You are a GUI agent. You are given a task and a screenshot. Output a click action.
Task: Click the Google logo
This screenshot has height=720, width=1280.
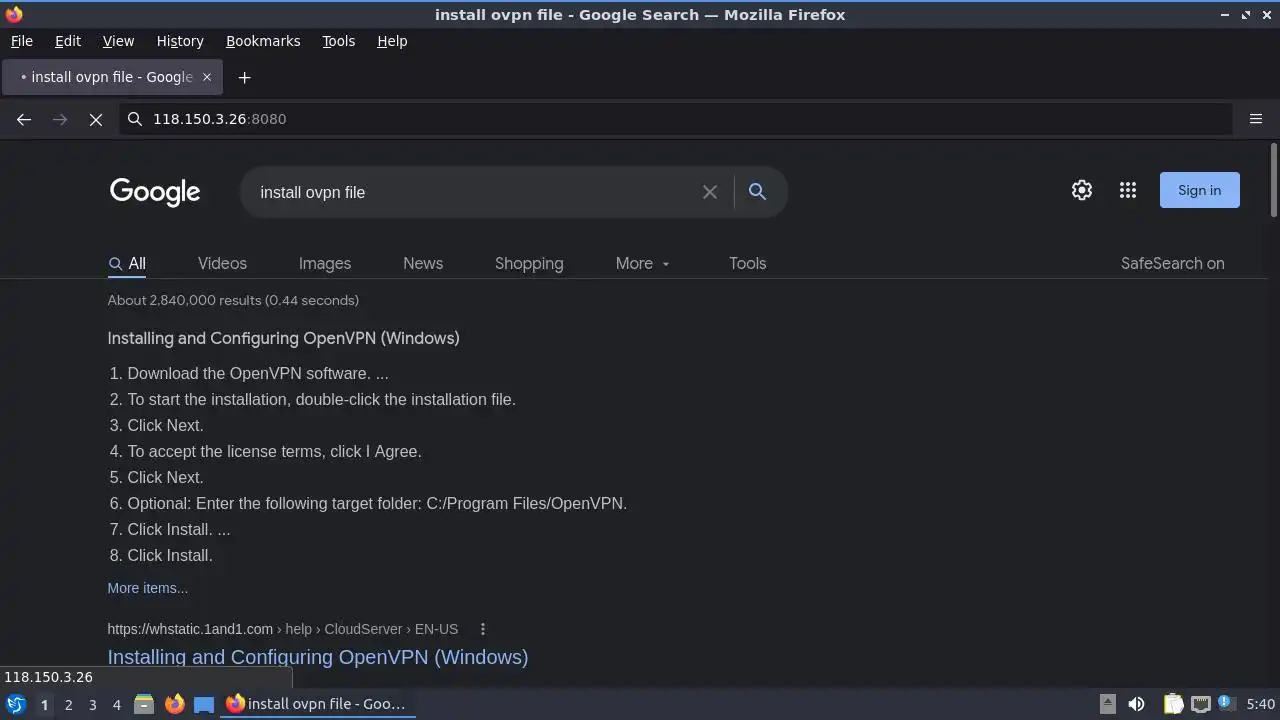point(155,192)
